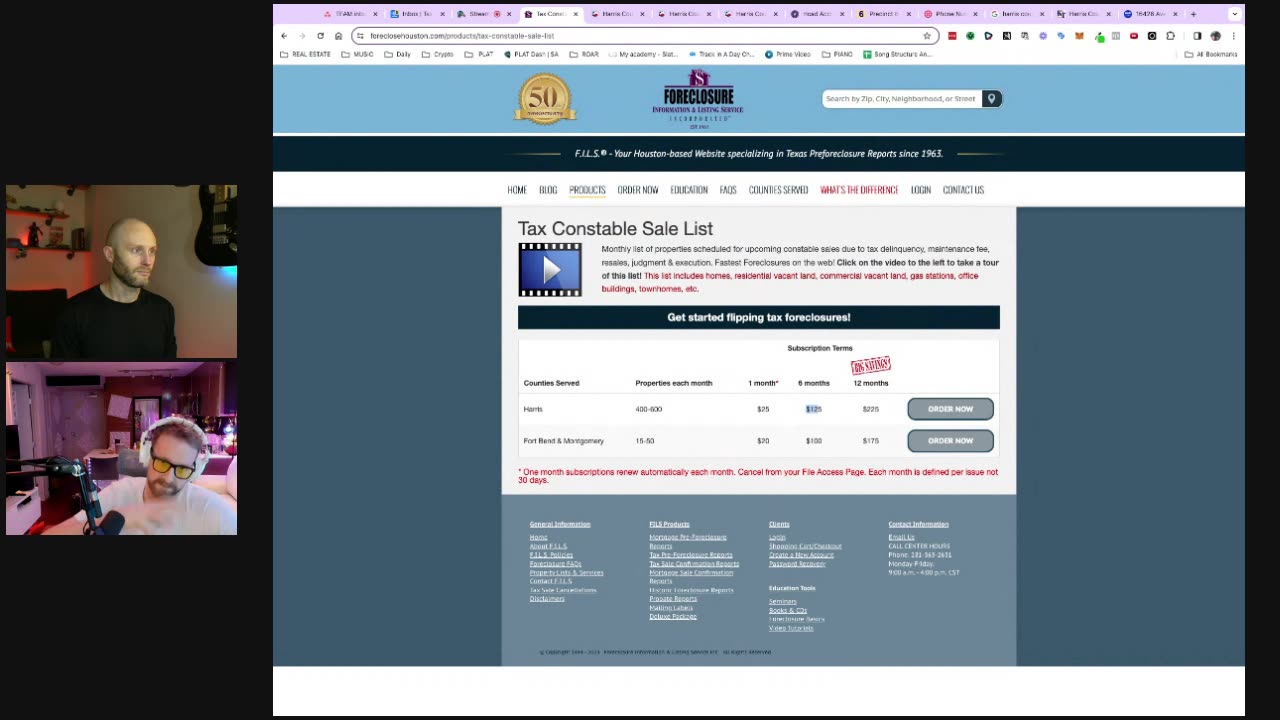Open LOGIN in site navigation
The image size is (1280, 720).
point(921,190)
